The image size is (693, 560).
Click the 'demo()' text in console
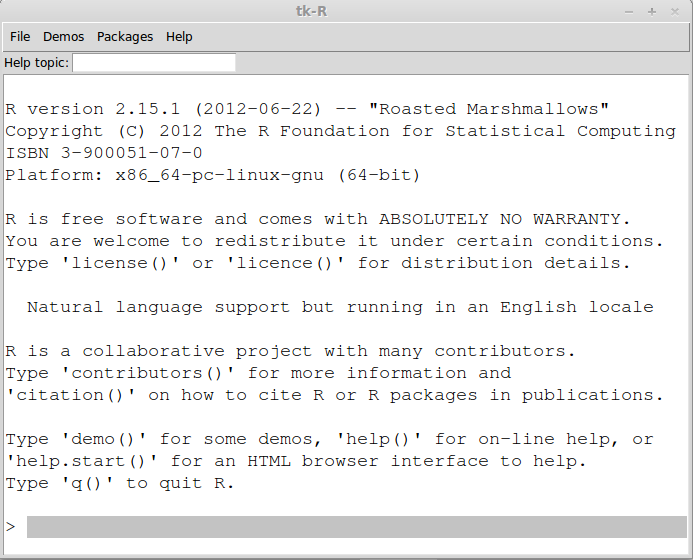click(x=103, y=439)
